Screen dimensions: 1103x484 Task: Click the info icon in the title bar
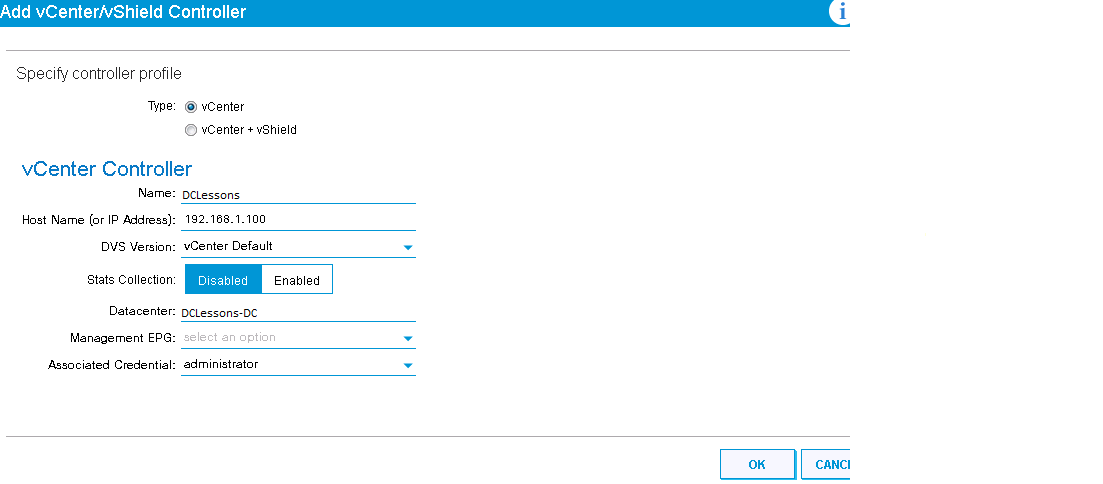point(840,12)
